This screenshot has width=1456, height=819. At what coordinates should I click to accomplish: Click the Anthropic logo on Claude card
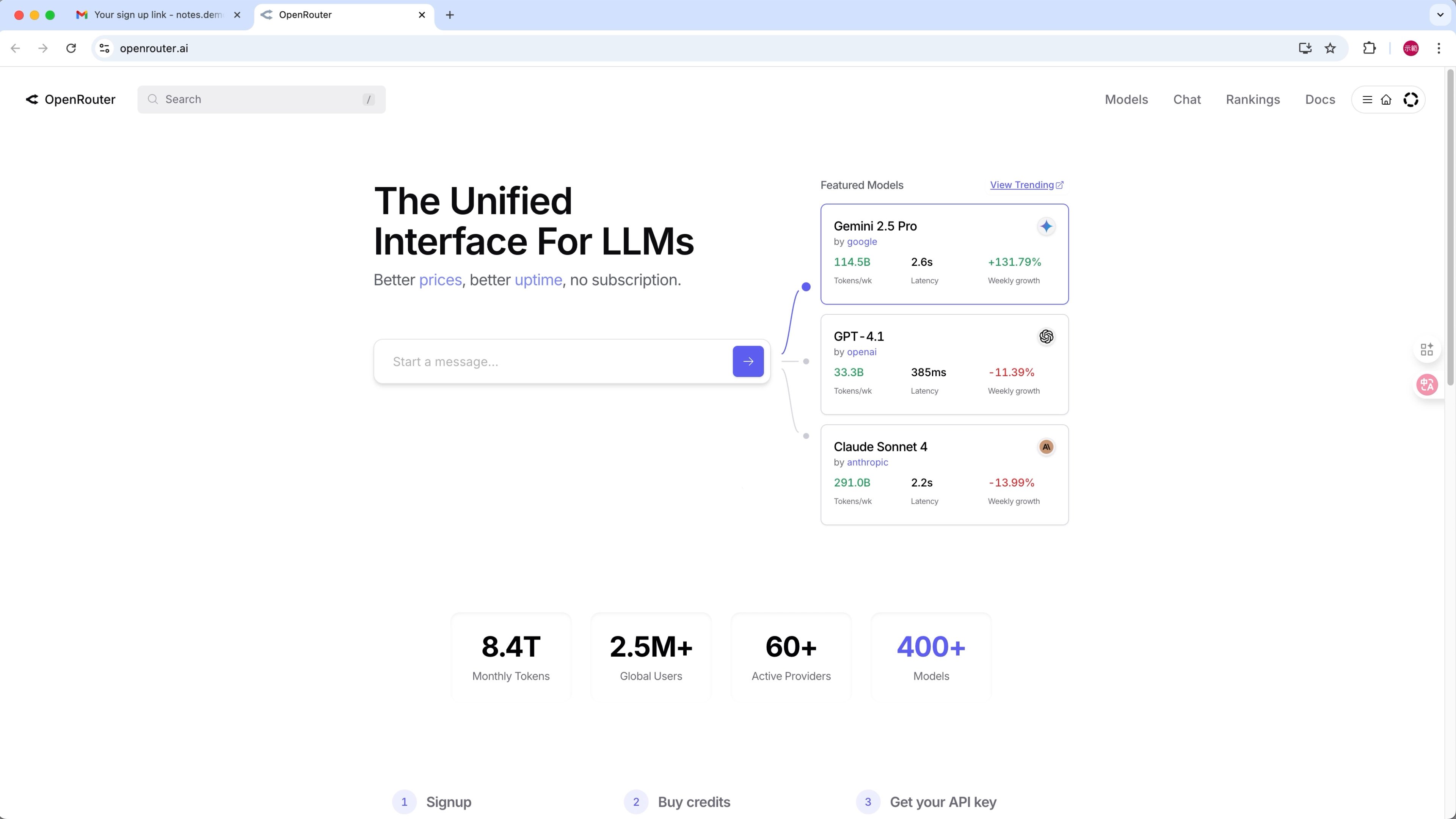1046,447
